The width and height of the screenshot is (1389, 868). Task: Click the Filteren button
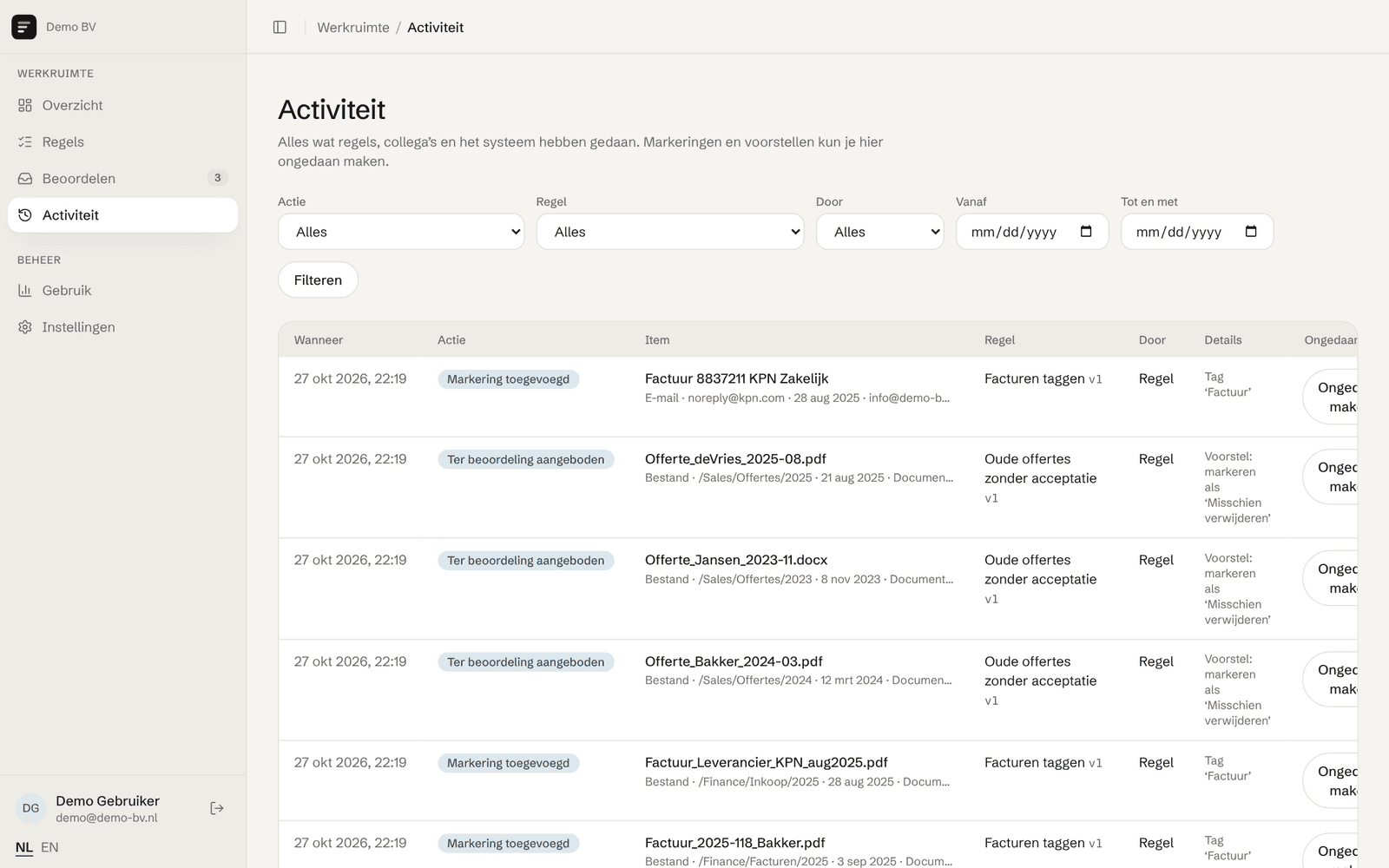[x=318, y=279]
